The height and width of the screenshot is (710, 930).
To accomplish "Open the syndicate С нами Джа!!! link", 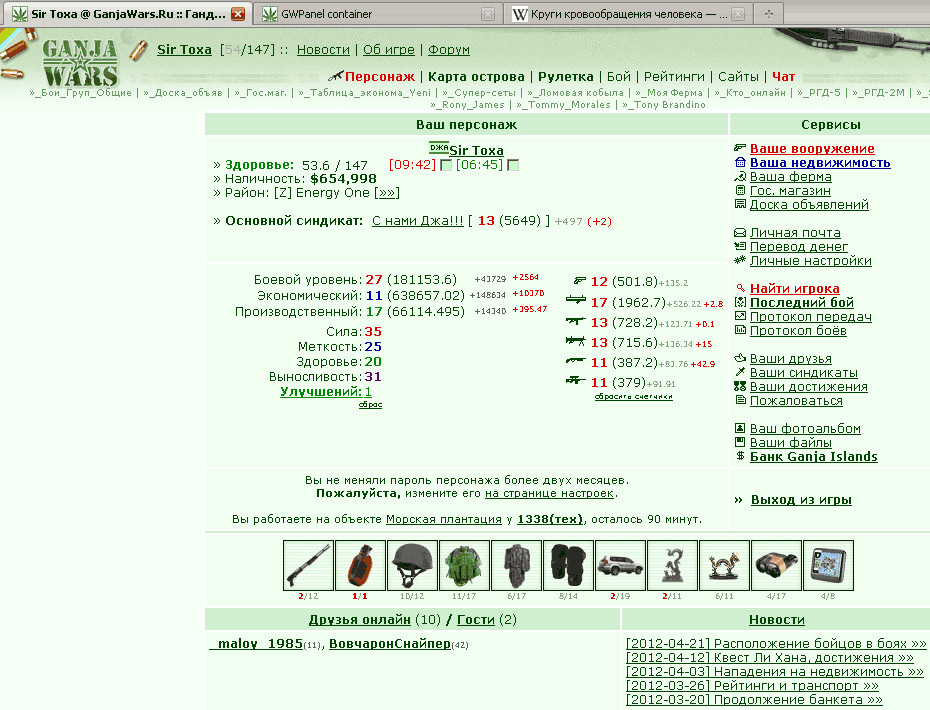I will [x=418, y=221].
